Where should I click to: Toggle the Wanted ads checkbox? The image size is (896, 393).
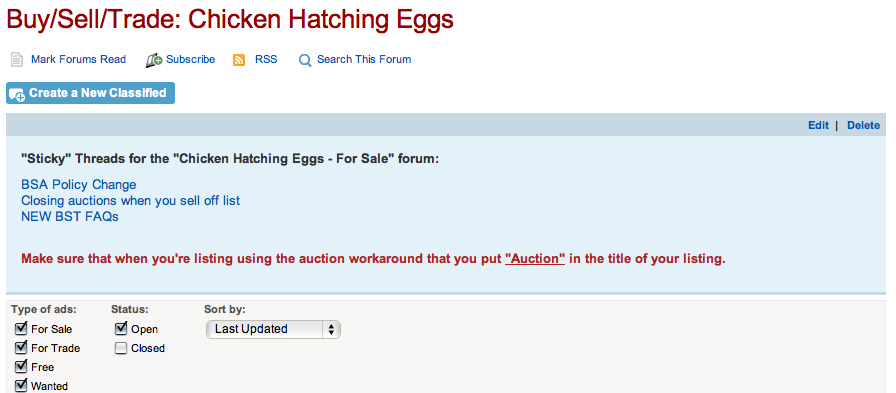point(21,385)
